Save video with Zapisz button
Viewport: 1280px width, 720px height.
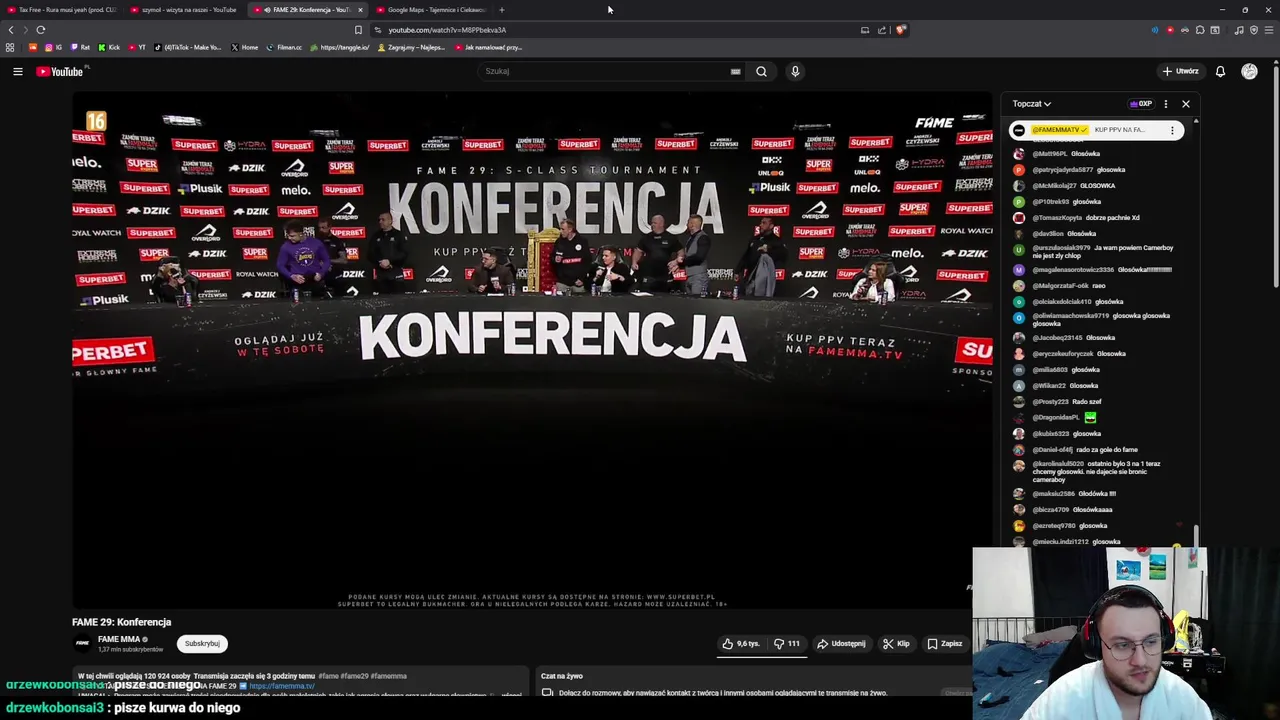(944, 644)
